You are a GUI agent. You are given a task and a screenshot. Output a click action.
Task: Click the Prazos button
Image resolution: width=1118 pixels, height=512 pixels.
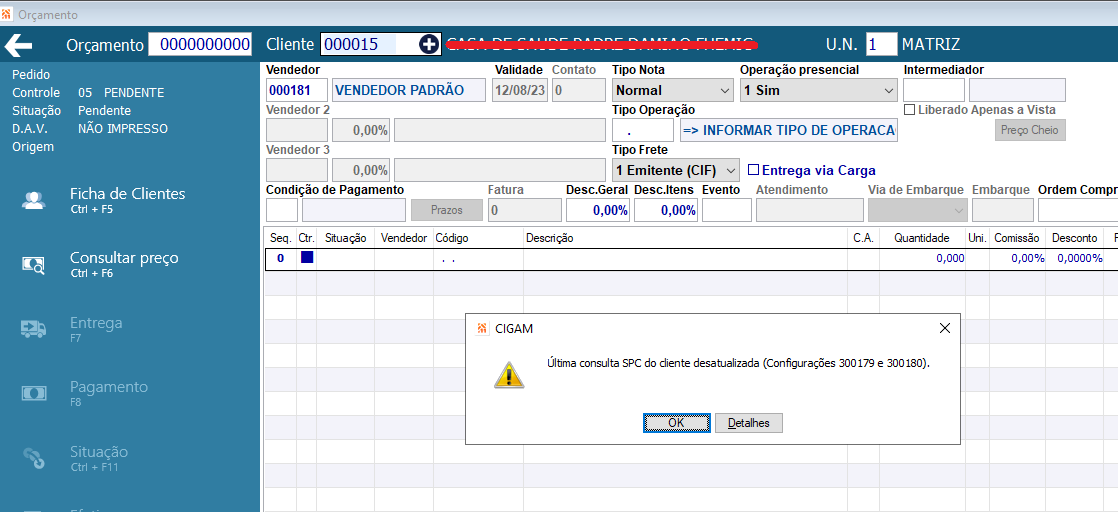(x=446, y=210)
